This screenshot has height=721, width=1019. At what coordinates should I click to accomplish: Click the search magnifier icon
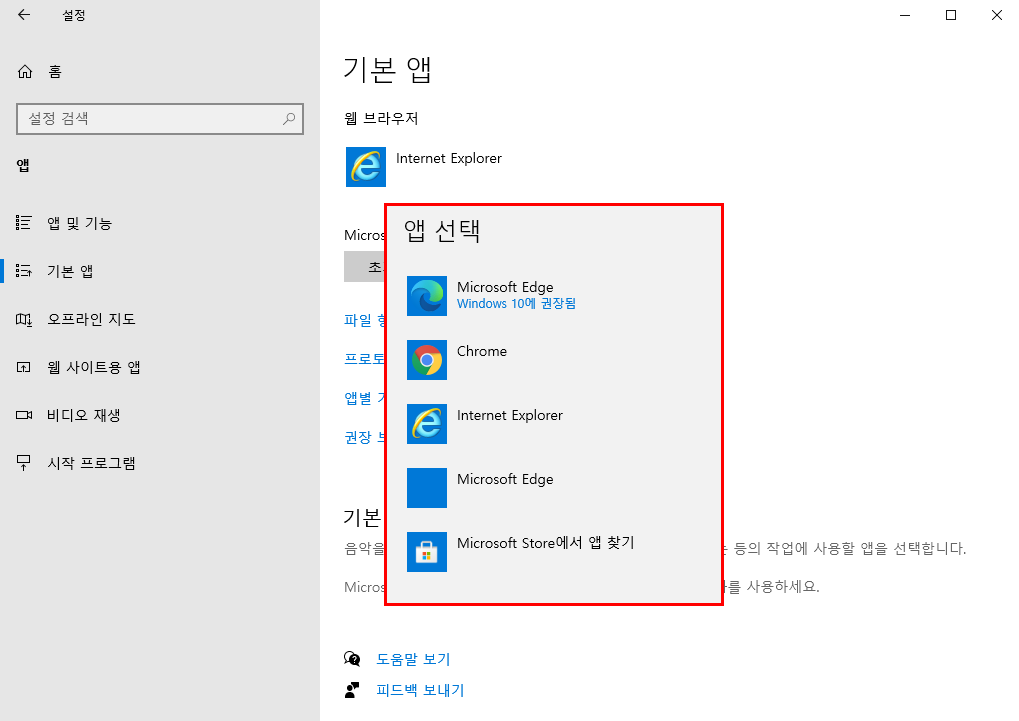pyautogui.click(x=289, y=118)
